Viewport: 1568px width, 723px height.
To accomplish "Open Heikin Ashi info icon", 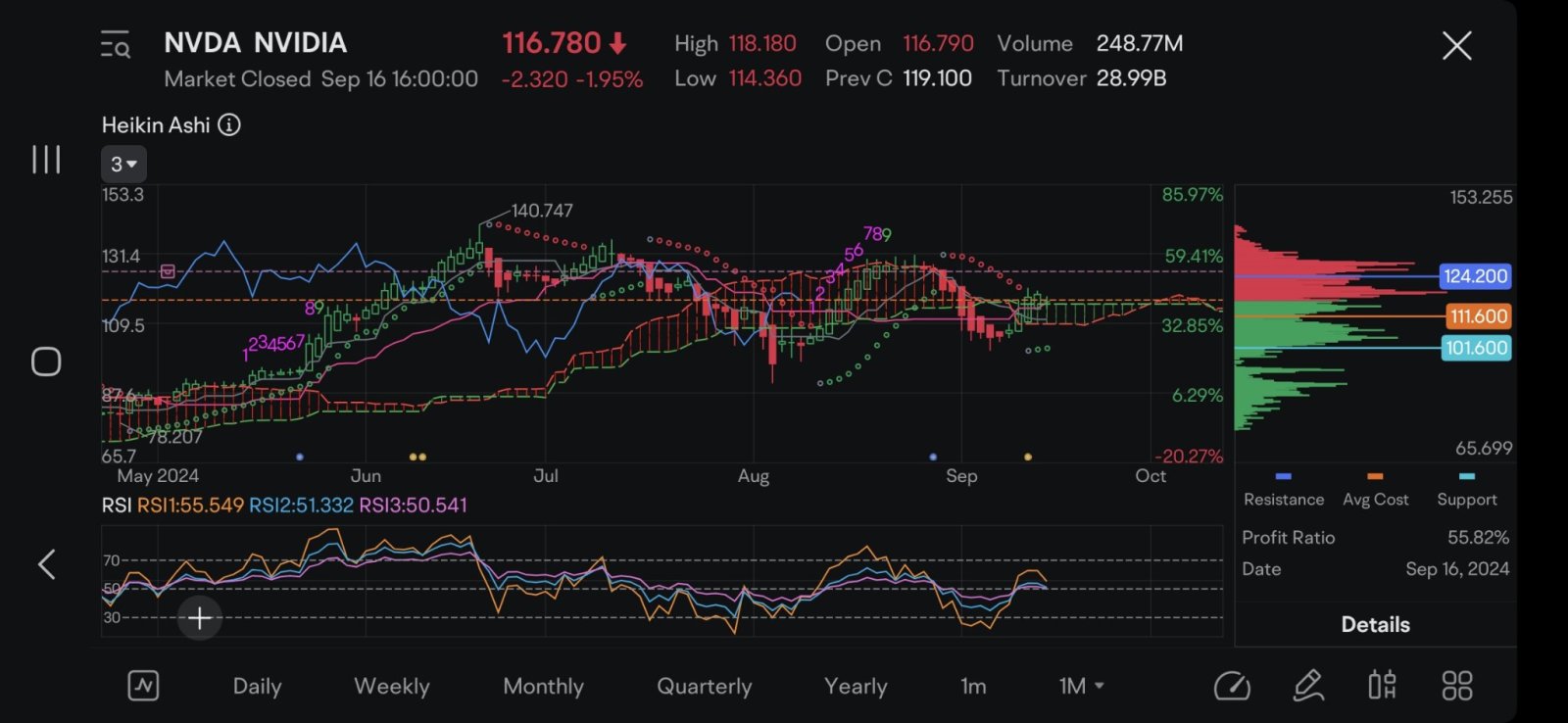I will pyautogui.click(x=228, y=125).
